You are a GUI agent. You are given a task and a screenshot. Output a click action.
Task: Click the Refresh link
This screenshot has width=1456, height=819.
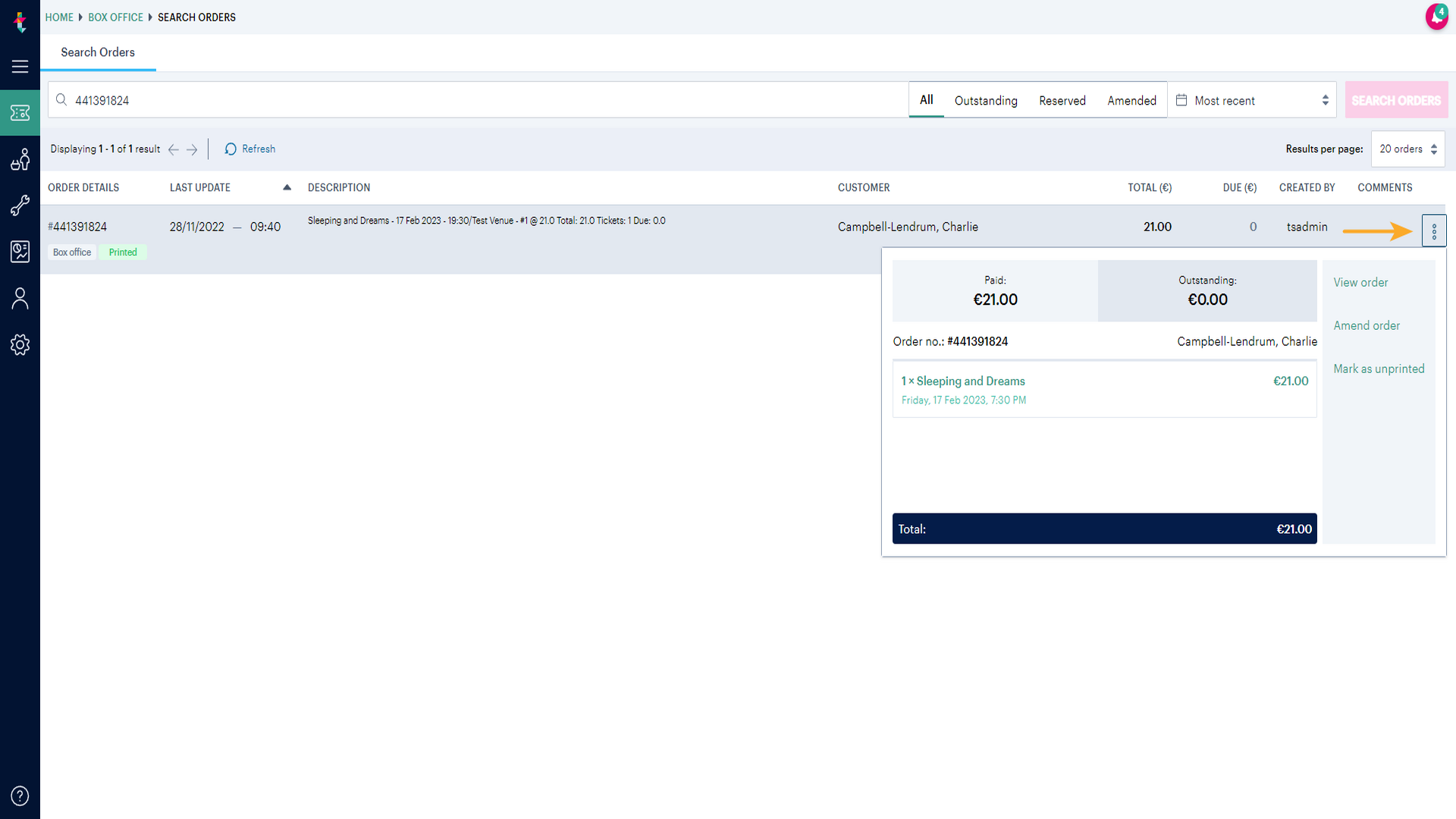[x=259, y=149]
